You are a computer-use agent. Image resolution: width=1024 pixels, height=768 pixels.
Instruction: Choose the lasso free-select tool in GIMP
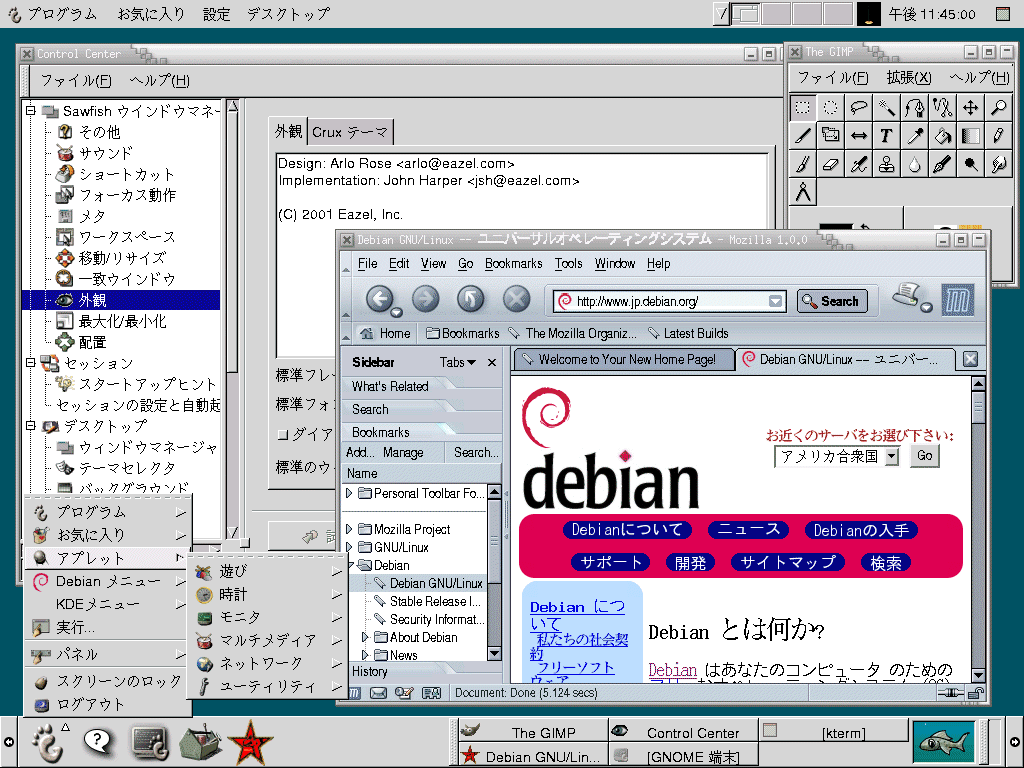(859, 107)
